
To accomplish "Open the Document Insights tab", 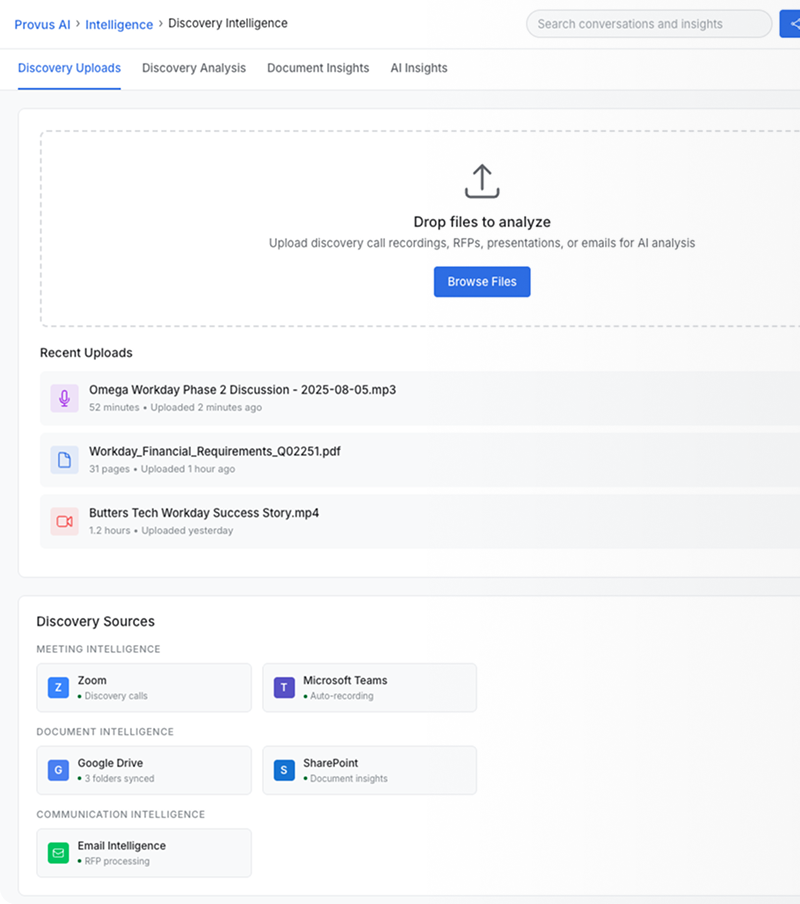I will tap(317, 68).
